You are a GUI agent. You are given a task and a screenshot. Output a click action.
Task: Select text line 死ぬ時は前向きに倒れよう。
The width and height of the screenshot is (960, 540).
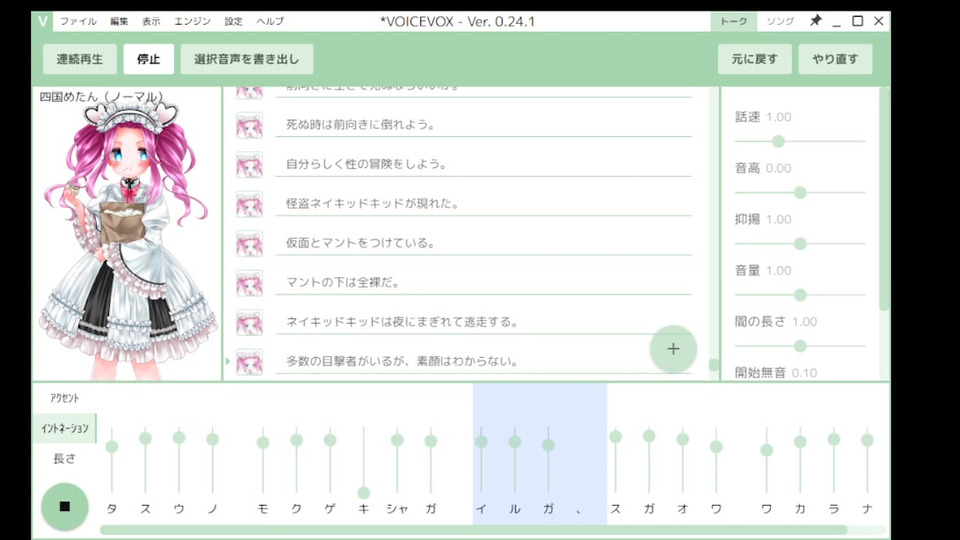484,125
